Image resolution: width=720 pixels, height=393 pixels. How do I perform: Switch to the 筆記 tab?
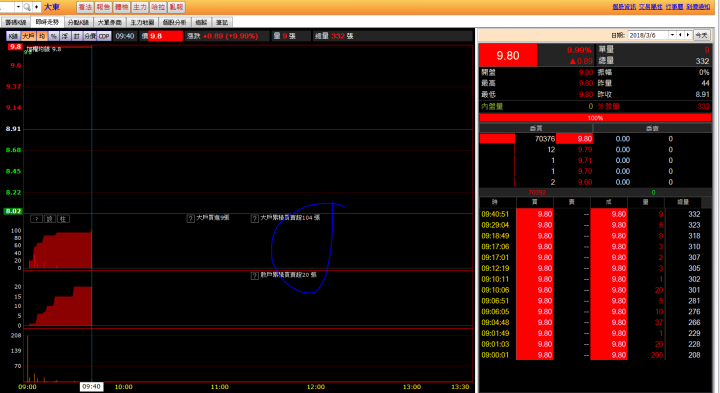point(222,22)
